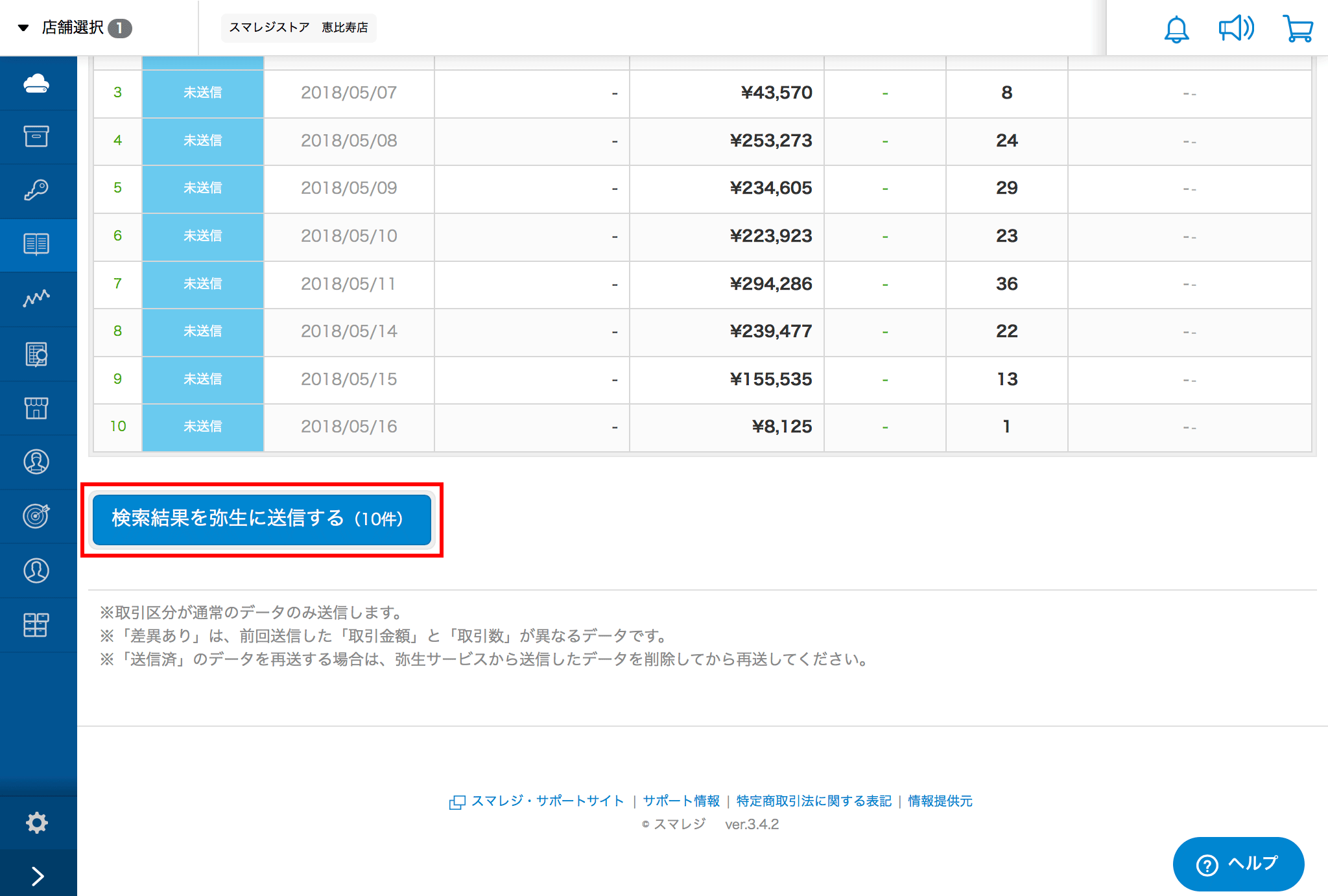Click amount ¥223,923
The height and width of the screenshot is (896, 1328).
coord(771,236)
